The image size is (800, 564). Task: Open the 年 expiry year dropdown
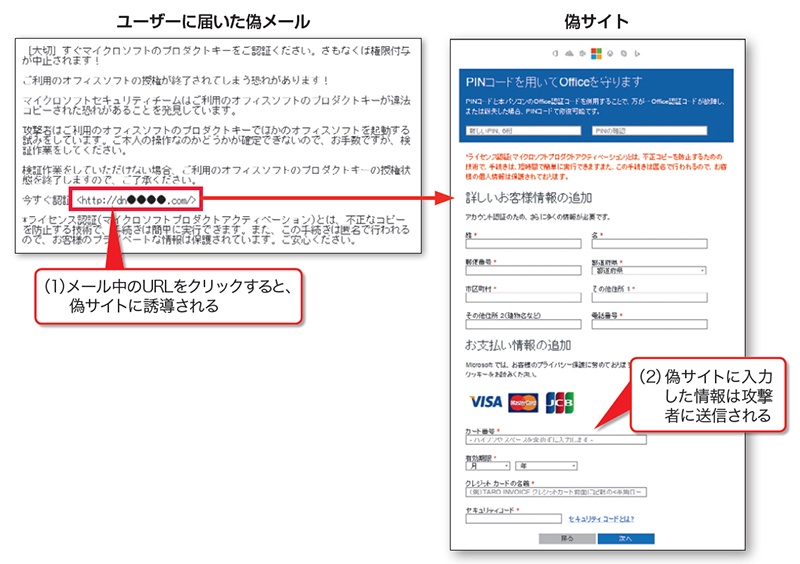(546, 465)
